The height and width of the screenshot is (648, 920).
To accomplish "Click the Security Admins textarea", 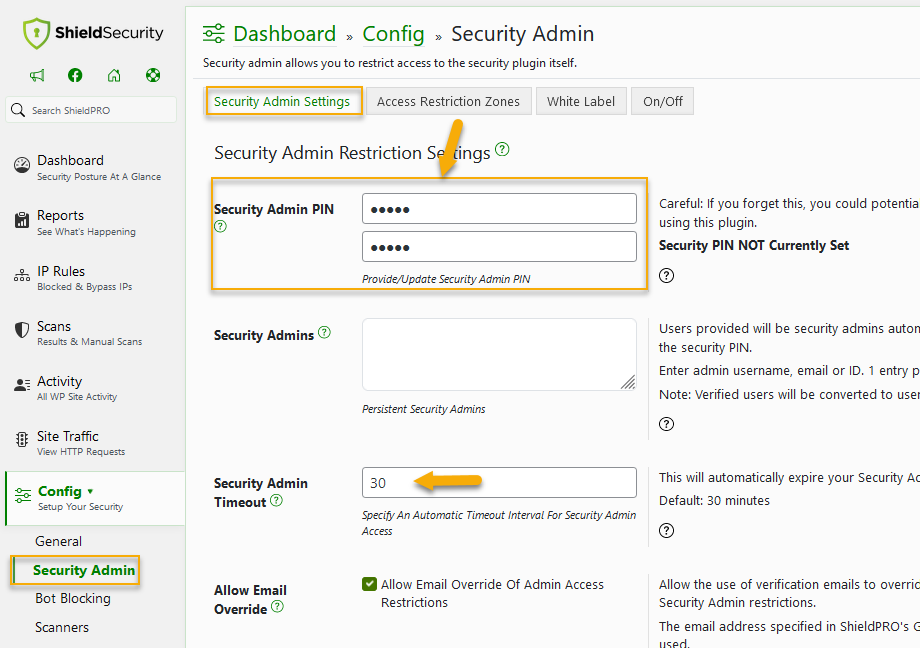I will coord(499,355).
